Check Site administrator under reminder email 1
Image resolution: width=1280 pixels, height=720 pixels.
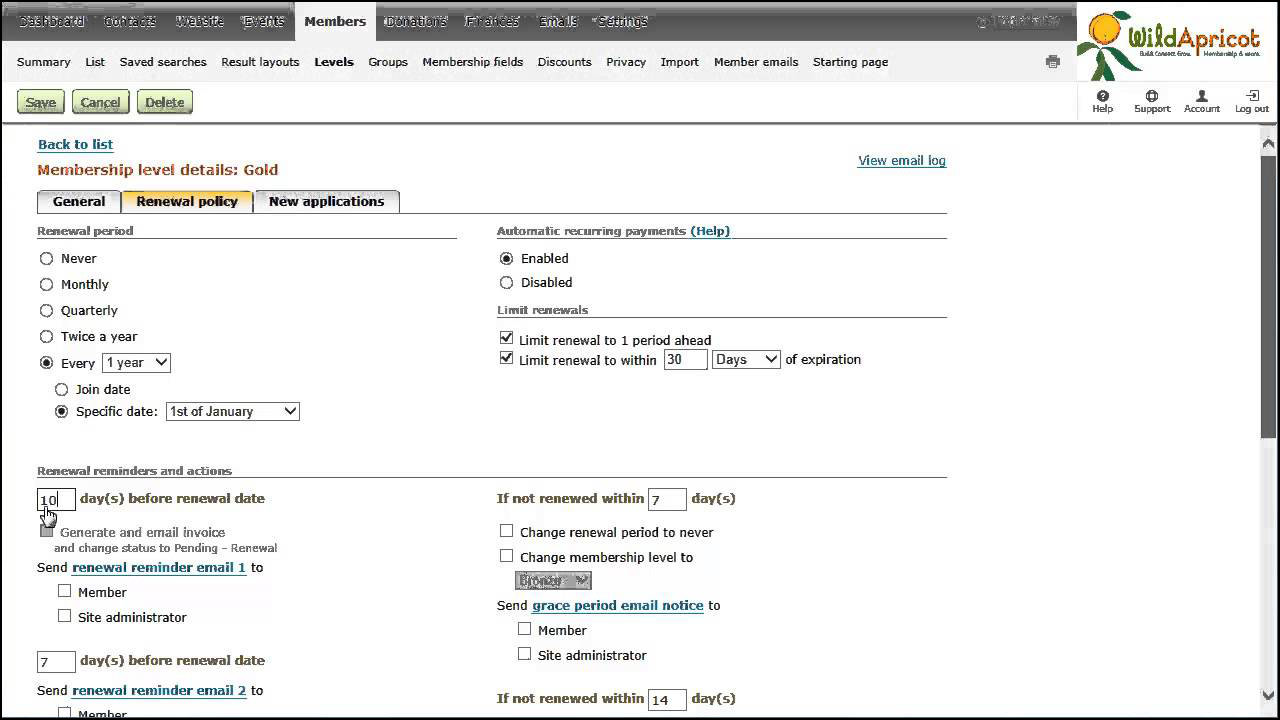(64, 616)
